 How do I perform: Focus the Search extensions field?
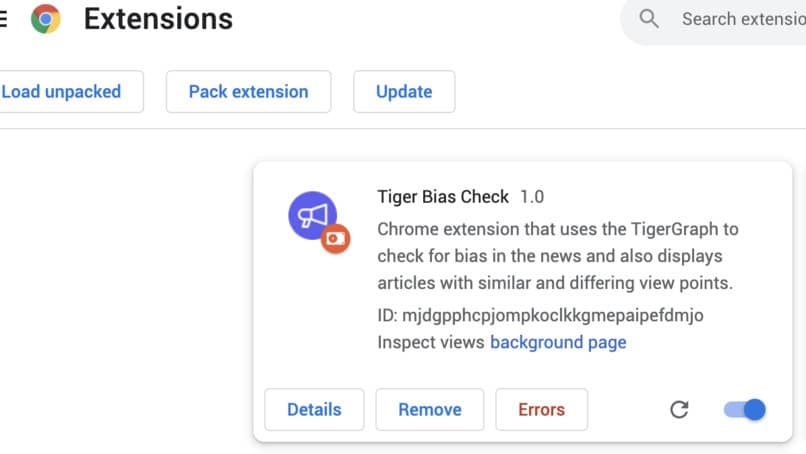point(713,19)
